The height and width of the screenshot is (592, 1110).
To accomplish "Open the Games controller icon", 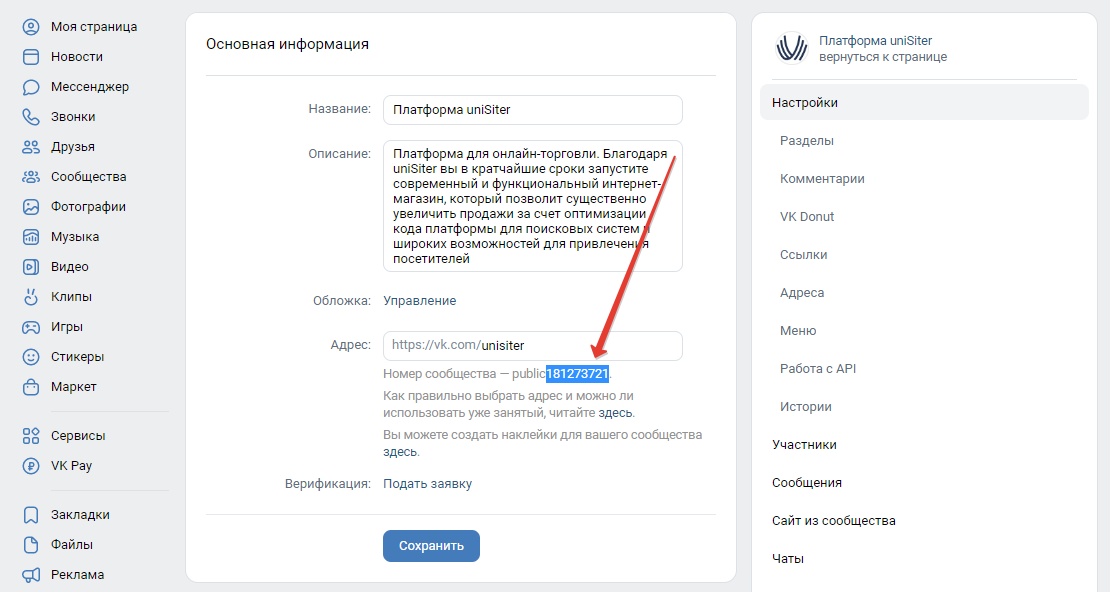I will tap(32, 327).
